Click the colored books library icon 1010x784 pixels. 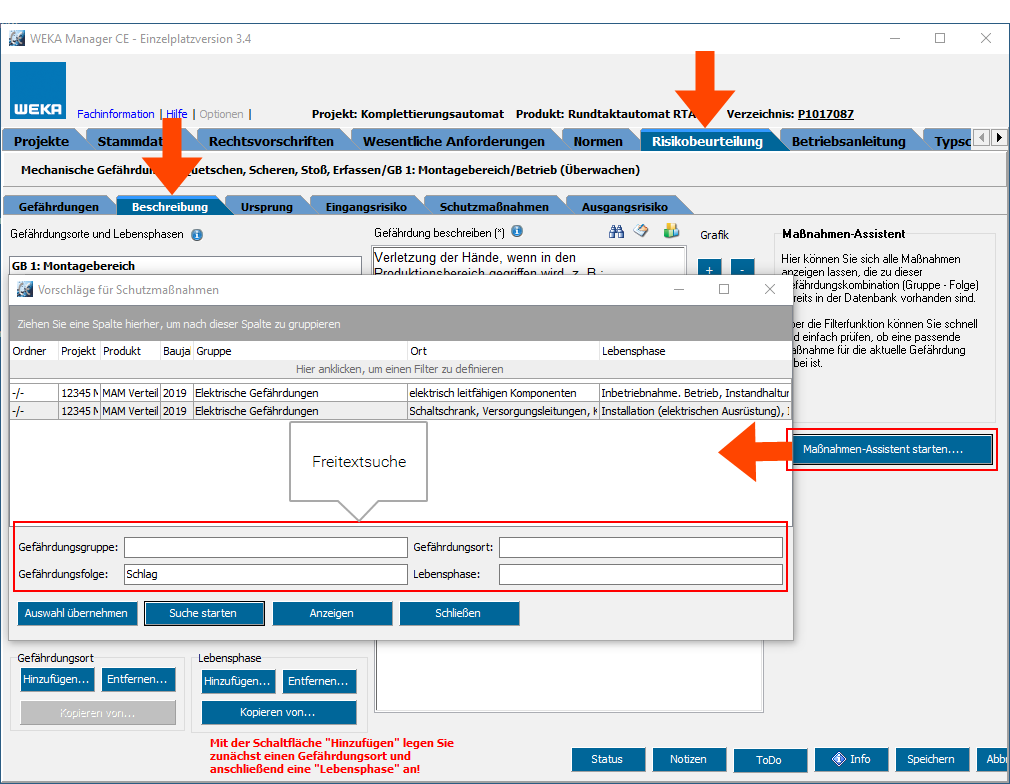click(x=671, y=231)
